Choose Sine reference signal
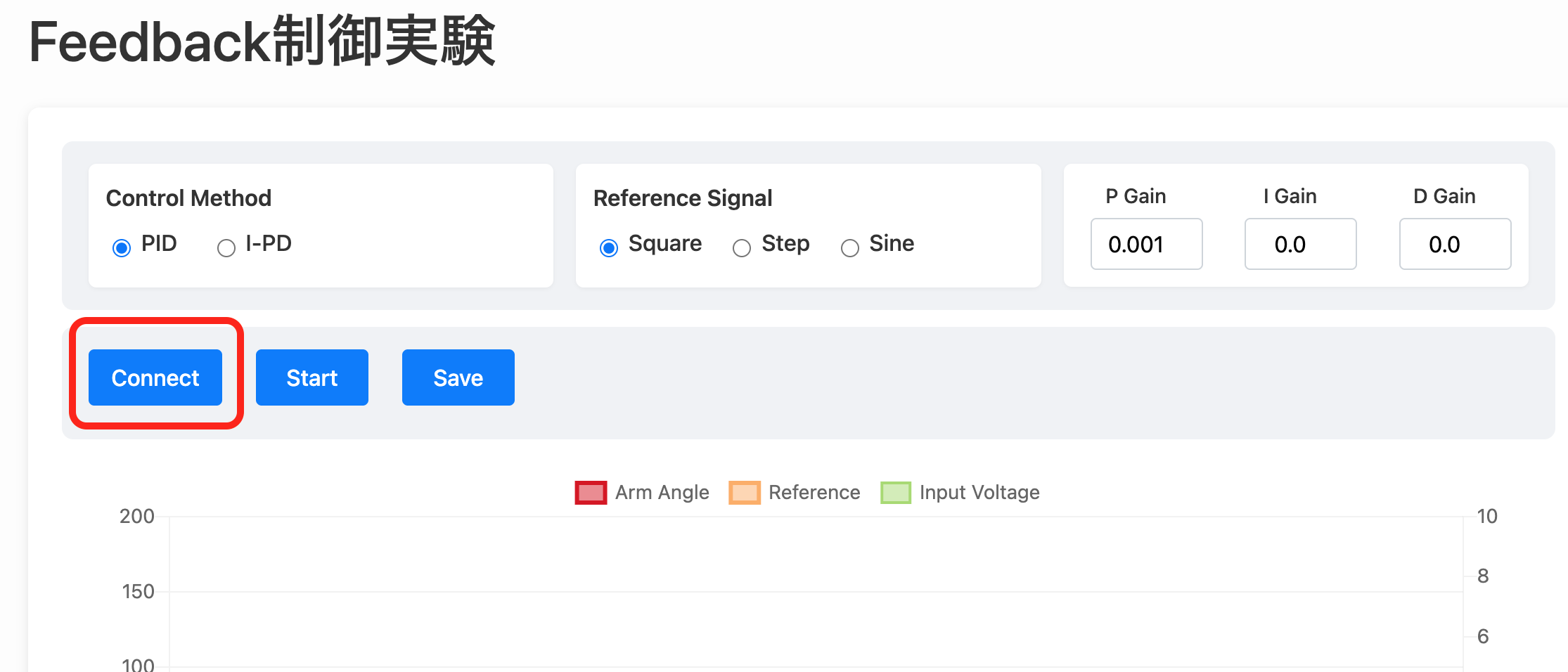Image resolution: width=1568 pixels, height=672 pixels. pos(850,247)
